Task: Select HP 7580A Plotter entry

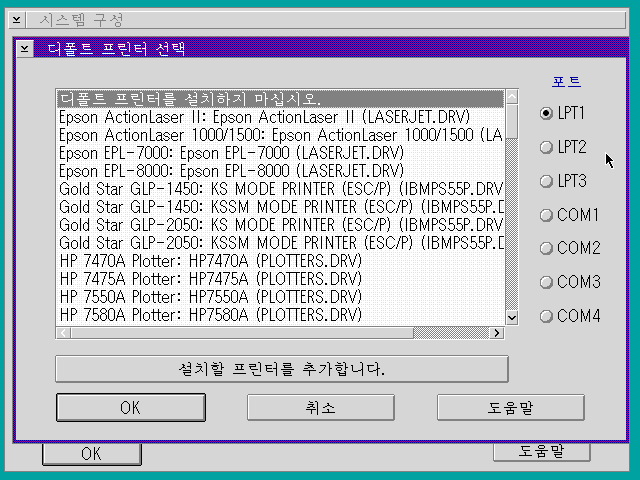Action: (280, 315)
